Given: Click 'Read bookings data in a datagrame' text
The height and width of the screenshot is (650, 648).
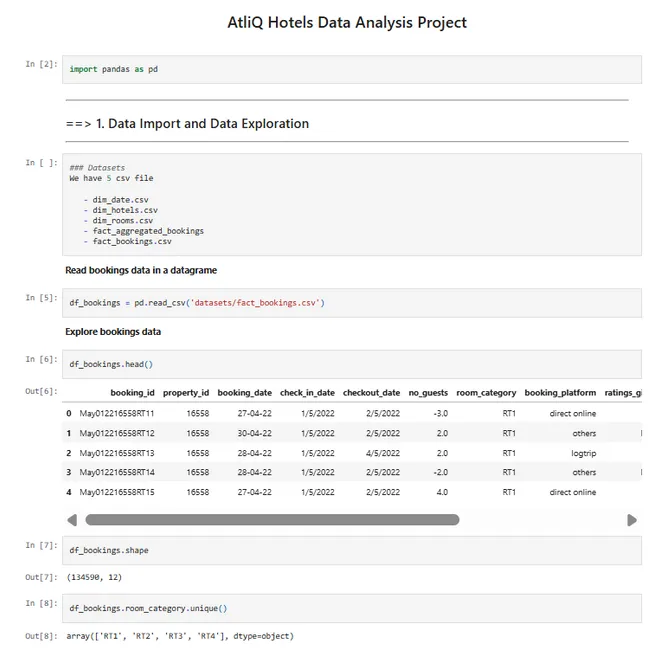Looking at the screenshot, I should coord(141,270).
